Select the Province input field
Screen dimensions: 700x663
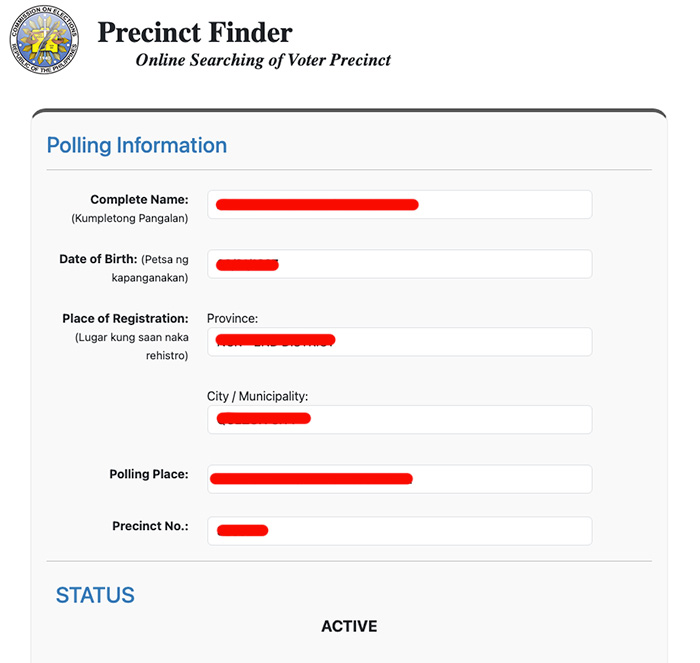click(399, 342)
